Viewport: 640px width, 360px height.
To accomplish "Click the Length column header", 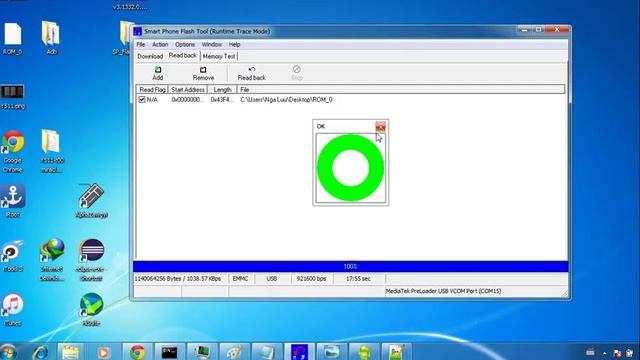I will 222,89.
